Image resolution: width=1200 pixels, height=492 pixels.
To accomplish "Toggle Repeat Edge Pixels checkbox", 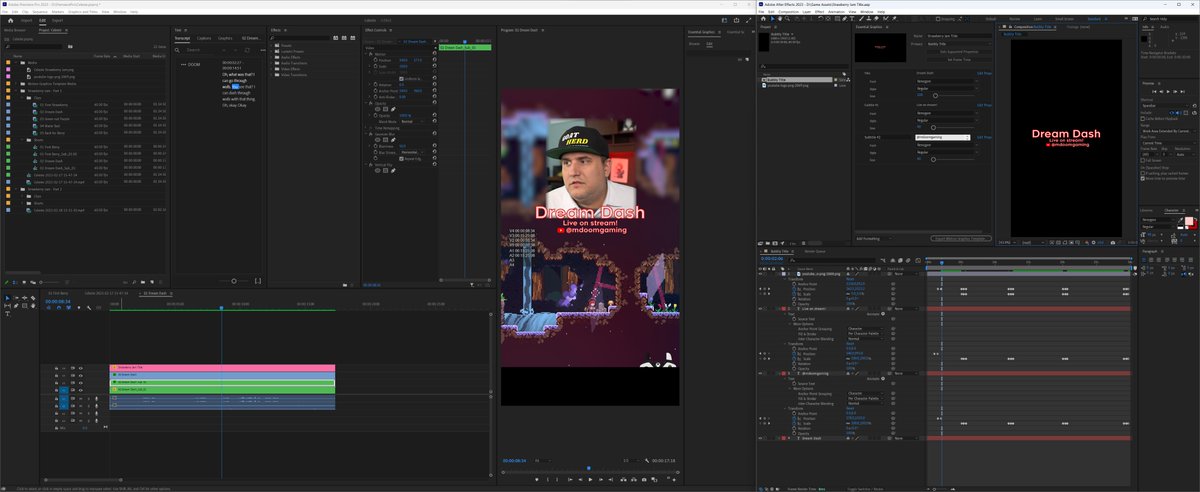I will (x=401, y=158).
